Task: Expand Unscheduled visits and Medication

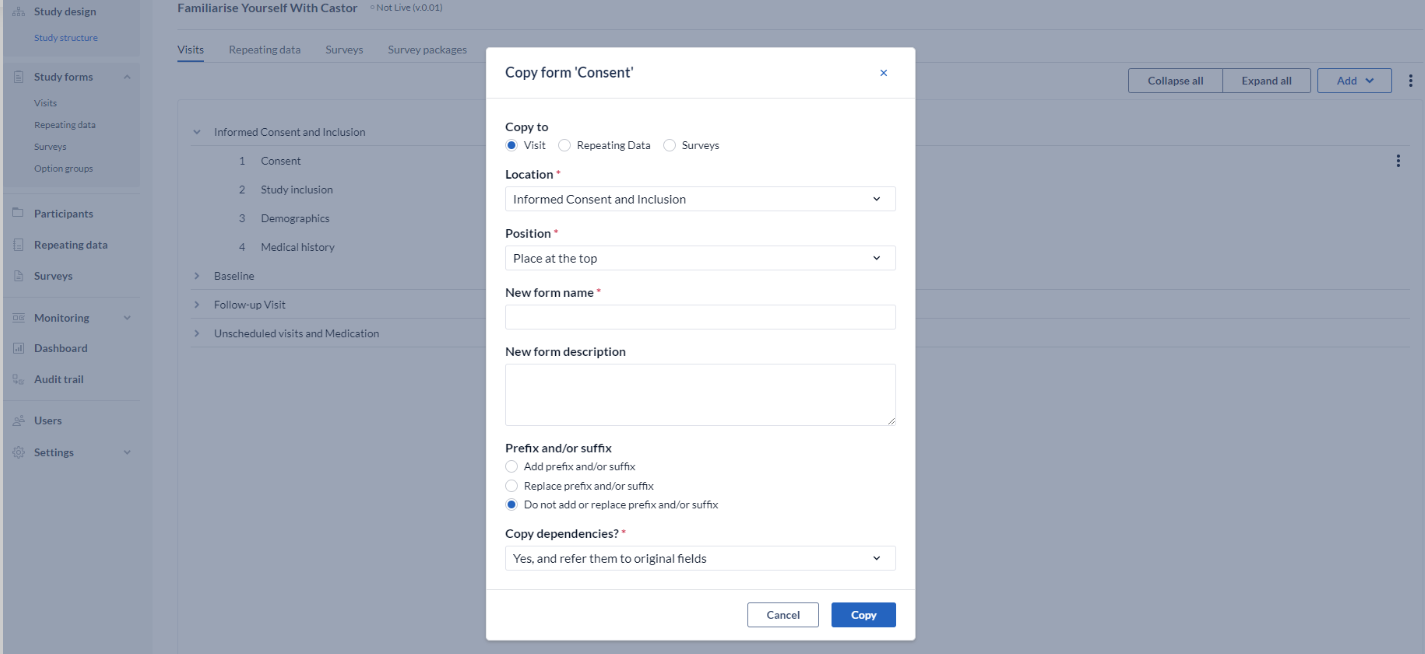Action: coord(197,334)
